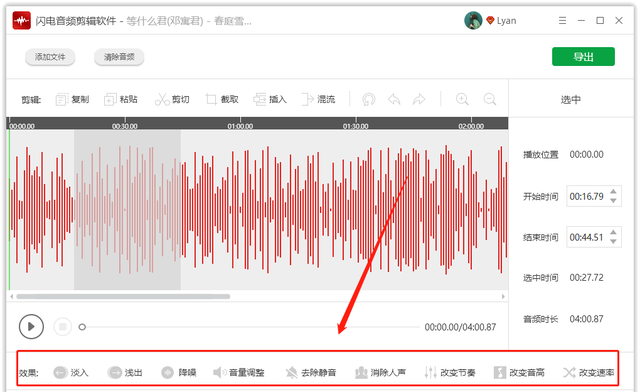
Task: Open the 音量调整 volume adjustment
Action: [x=239, y=372]
